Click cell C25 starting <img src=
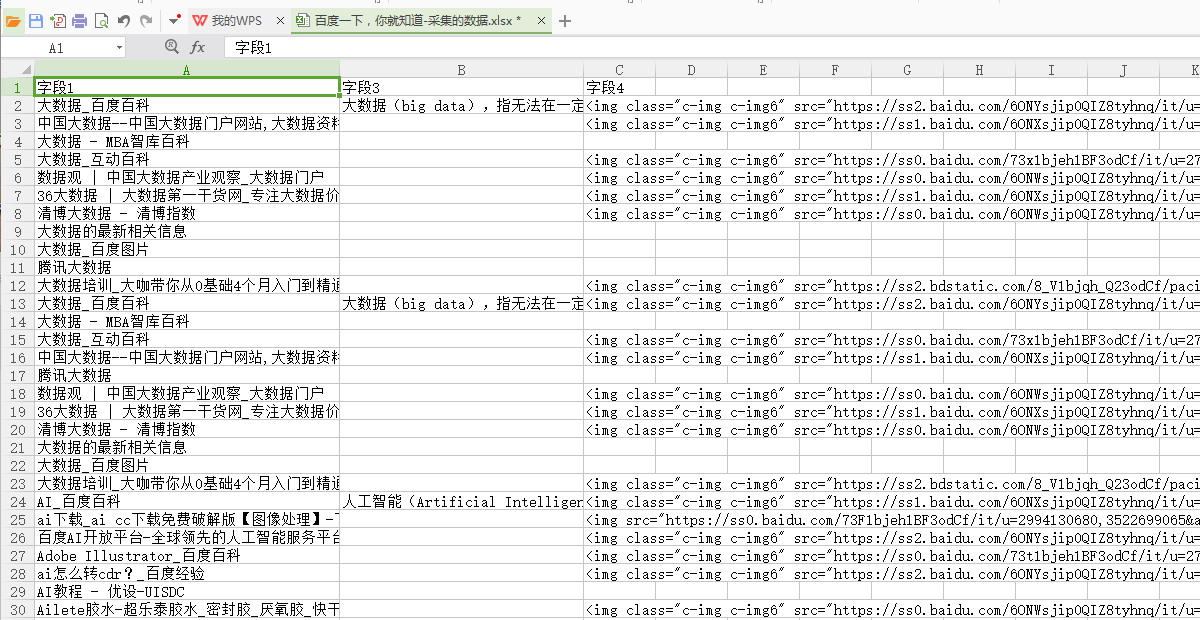Screen dimensions: 1200x620 click(620, 519)
